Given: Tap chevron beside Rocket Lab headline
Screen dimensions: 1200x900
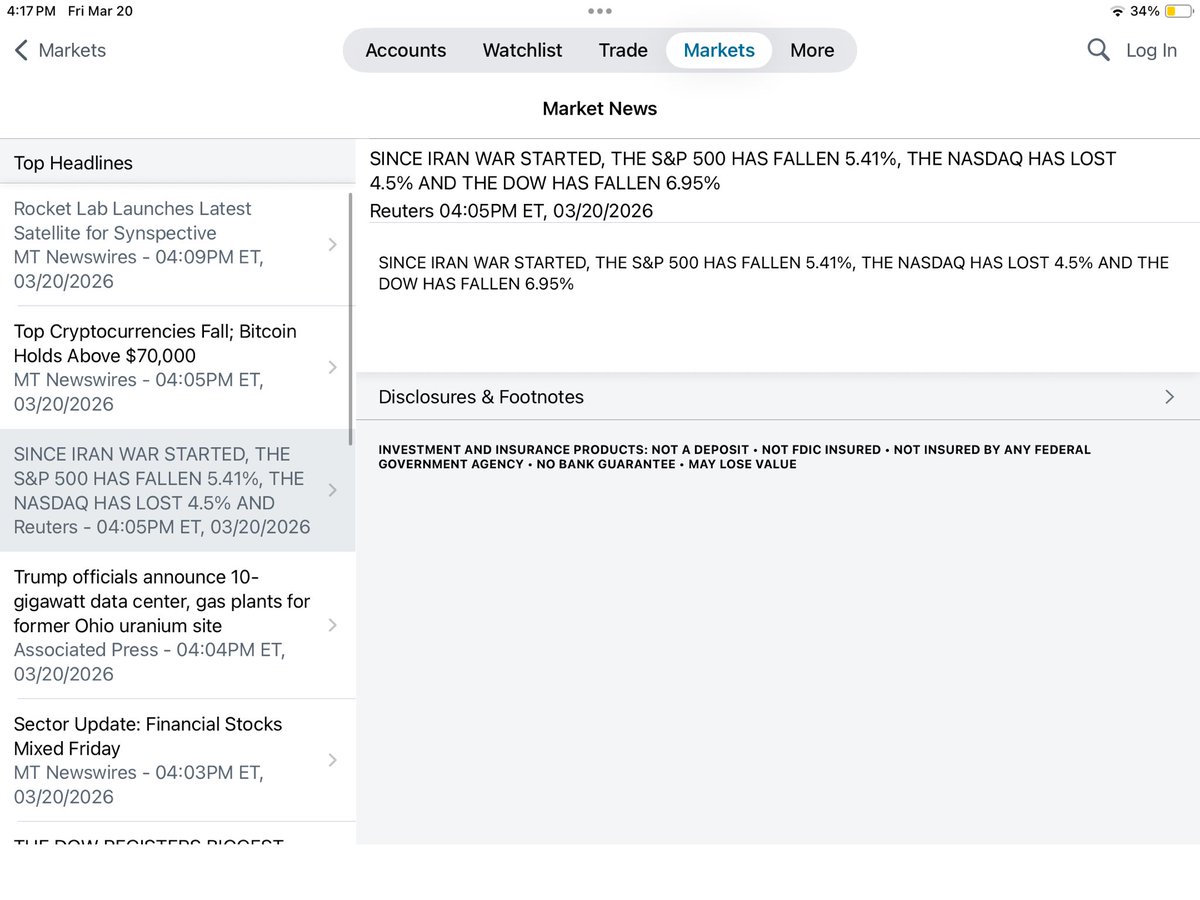Looking at the screenshot, I should coord(333,245).
